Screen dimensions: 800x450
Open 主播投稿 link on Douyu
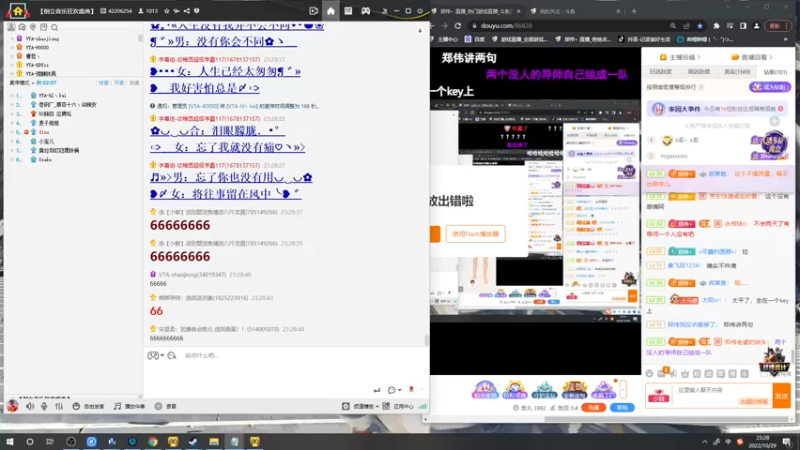click(680, 57)
